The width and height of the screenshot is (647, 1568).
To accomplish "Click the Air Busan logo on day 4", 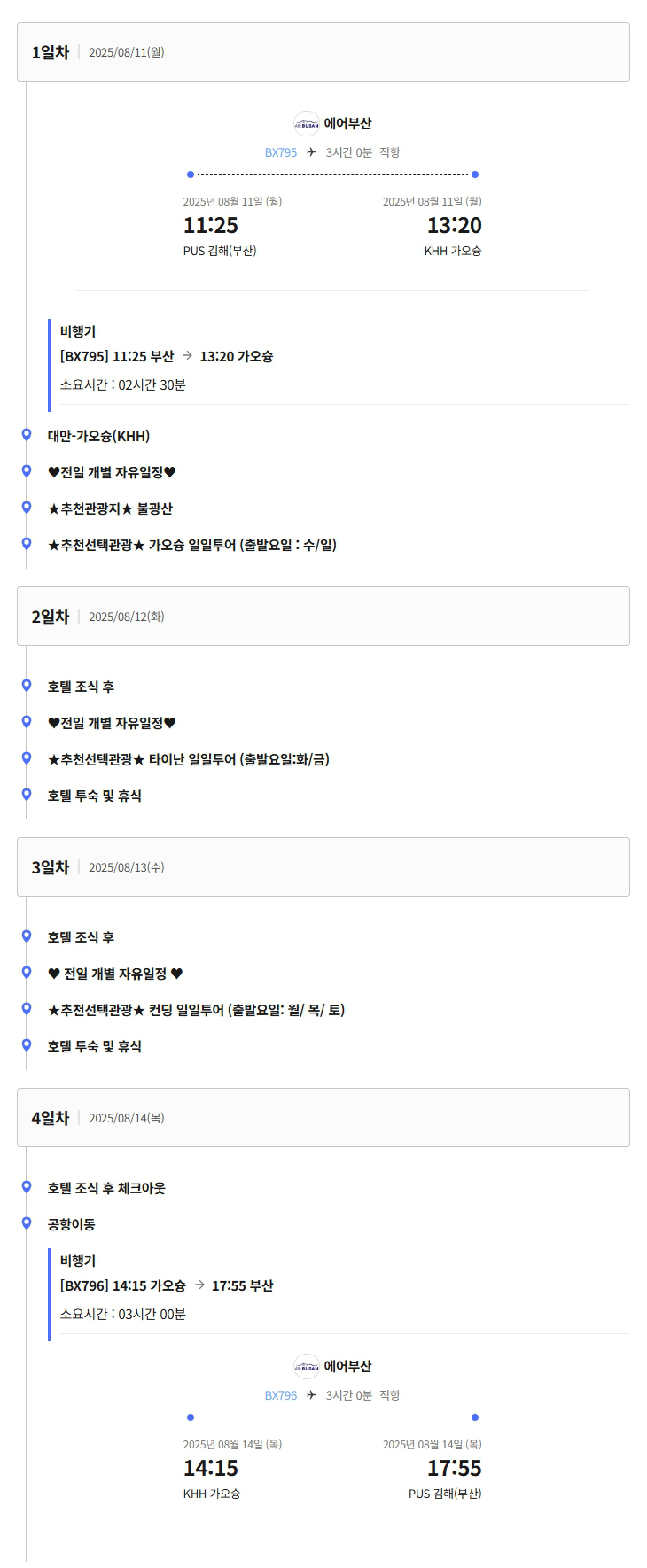I will (x=307, y=1367).
